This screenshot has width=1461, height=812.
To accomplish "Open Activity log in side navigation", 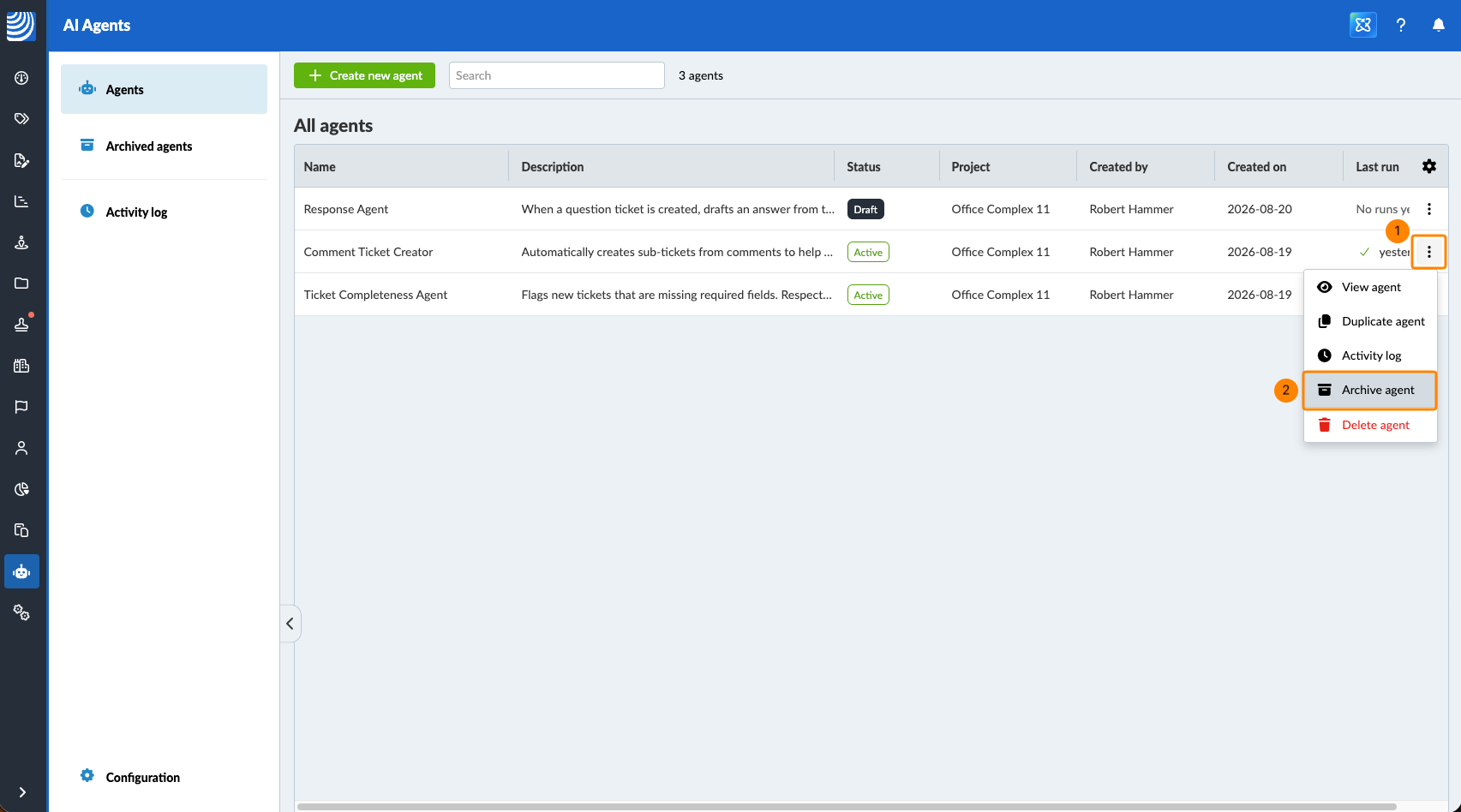I will tap(164, 212).
